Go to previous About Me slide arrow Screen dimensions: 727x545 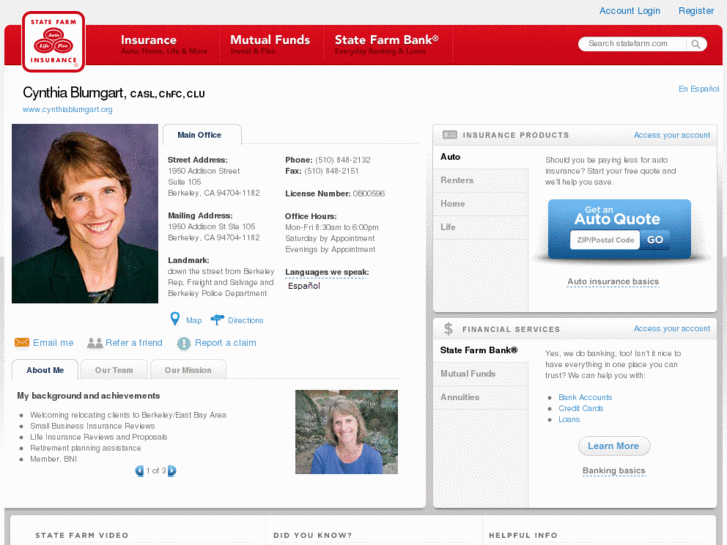pos(139,471)
